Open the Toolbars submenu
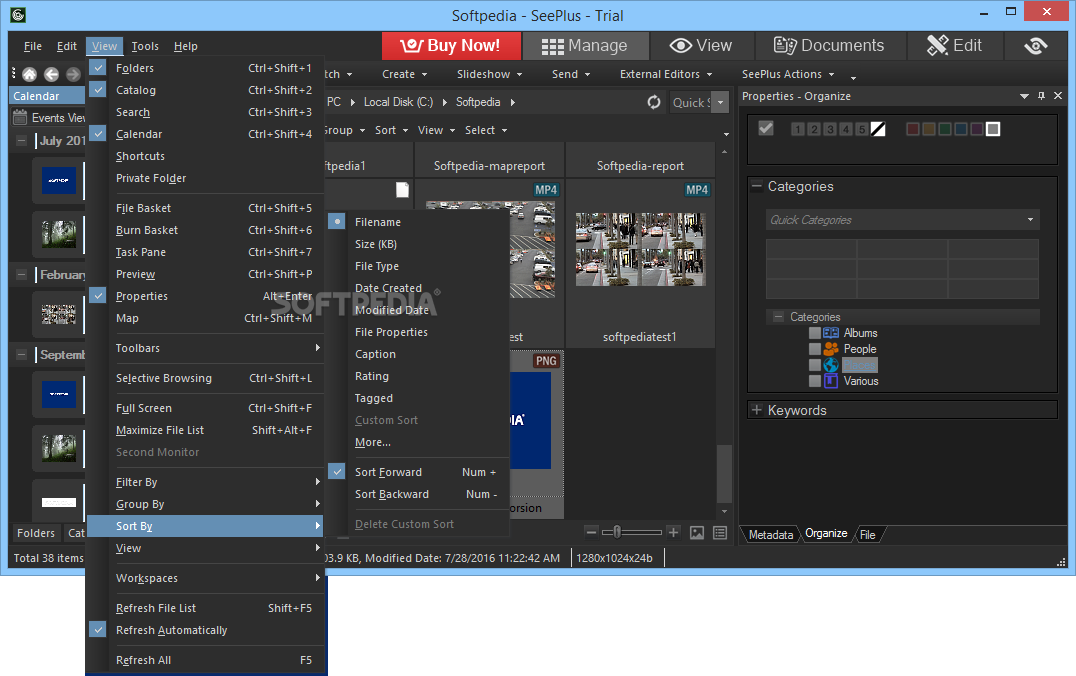The height and width of the screenshot is (676, 1076). (205, 348)
